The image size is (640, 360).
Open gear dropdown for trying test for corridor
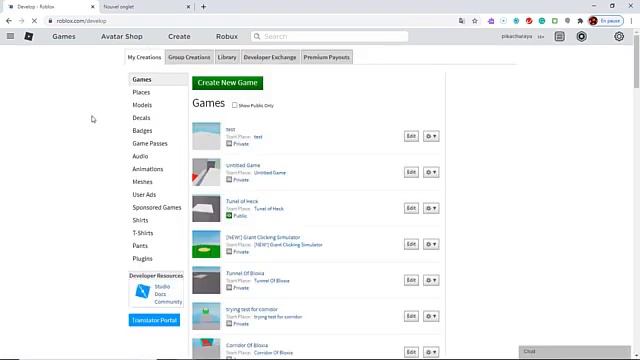[431, 316]
